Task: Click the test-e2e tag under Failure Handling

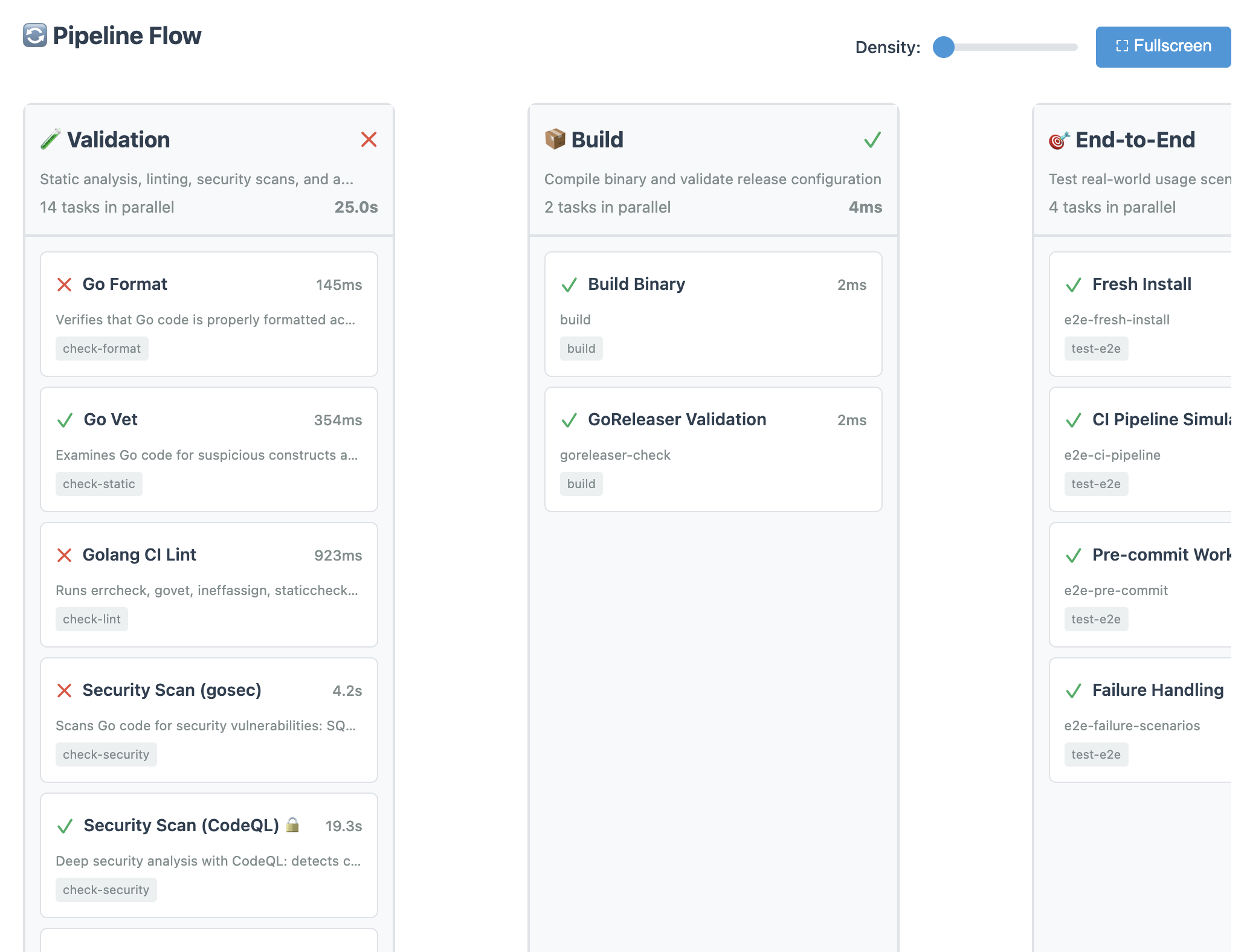Action: click(1096, 754)
